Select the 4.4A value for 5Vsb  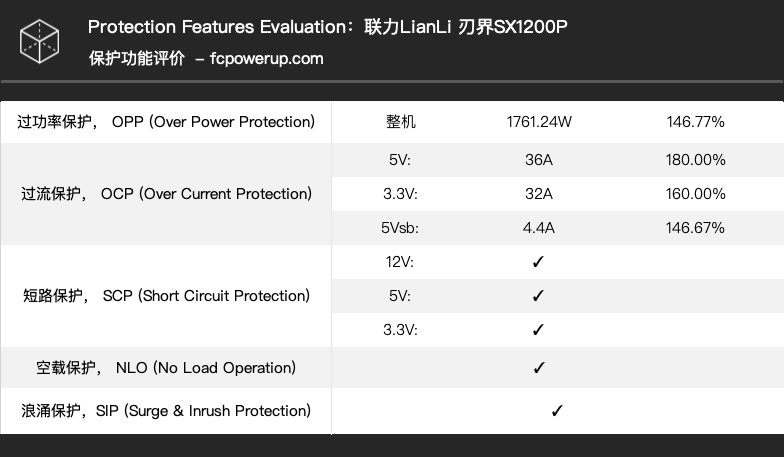coord(539,228)
